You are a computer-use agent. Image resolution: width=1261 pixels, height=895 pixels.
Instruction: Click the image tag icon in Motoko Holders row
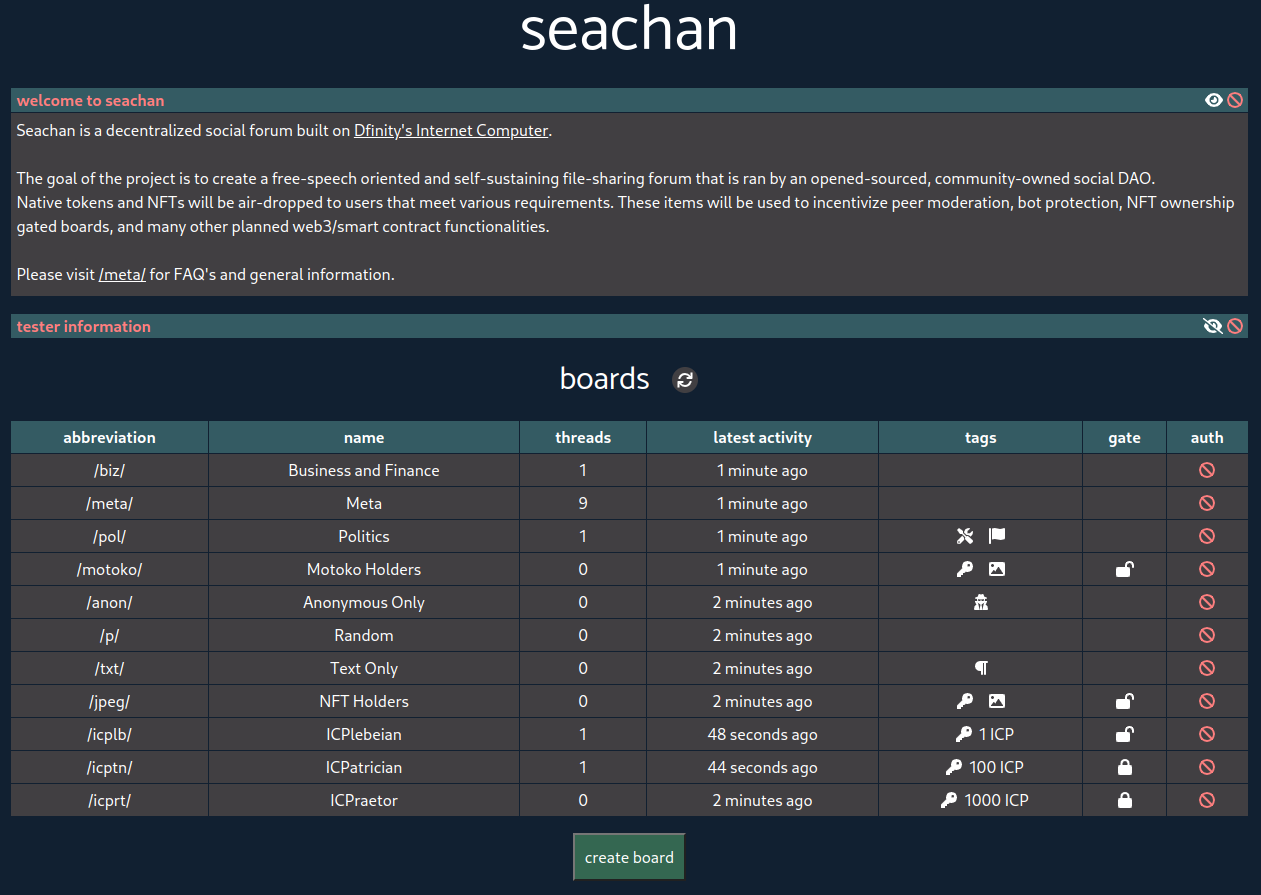[997, 569]
